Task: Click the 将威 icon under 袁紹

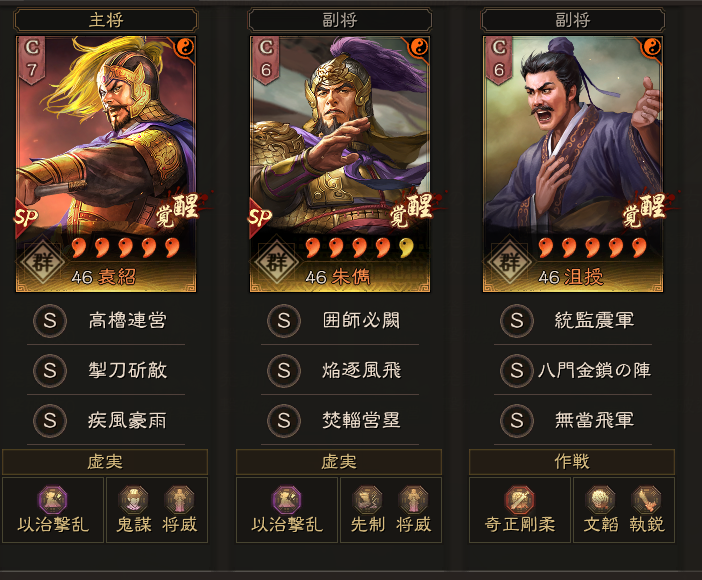Action: pyautogui.click(x=179, y=500)
